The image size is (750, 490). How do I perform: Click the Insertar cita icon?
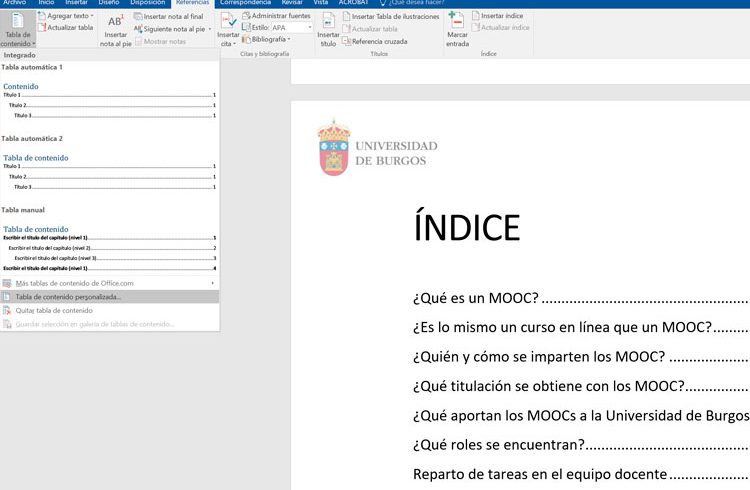point(228,21)
